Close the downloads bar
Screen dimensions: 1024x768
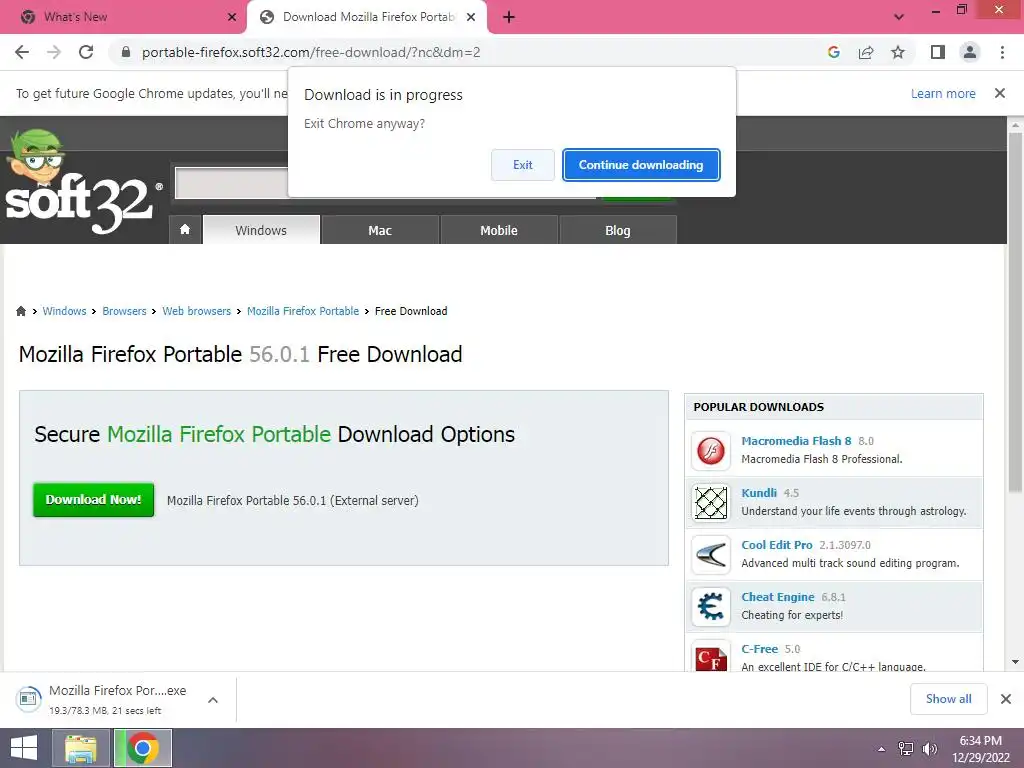coord(1006,699)
